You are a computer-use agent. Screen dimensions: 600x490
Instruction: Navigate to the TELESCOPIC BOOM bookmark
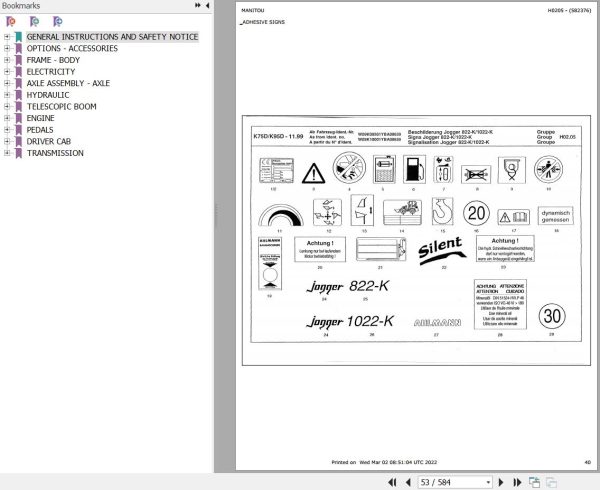tap(61, 106)
